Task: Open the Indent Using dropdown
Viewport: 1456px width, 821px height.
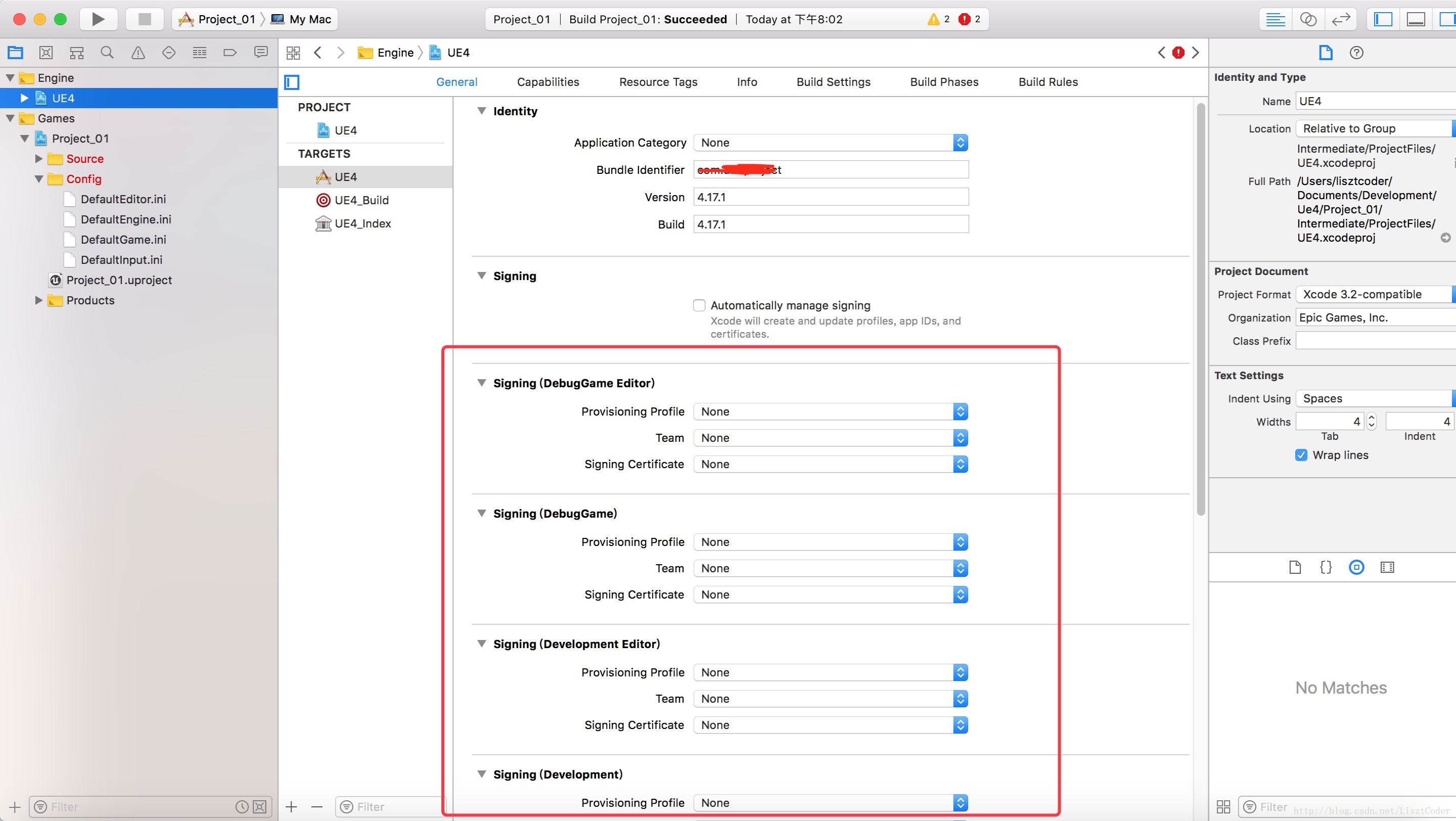Action: [1375, 398]
